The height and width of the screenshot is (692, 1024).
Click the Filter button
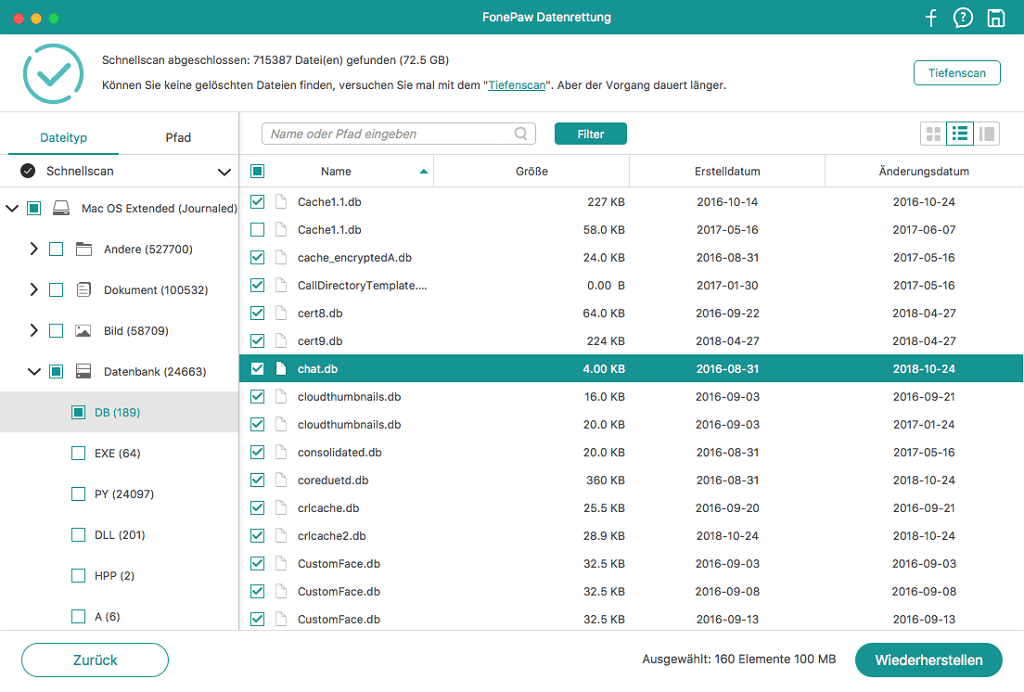tap(590, 134)
